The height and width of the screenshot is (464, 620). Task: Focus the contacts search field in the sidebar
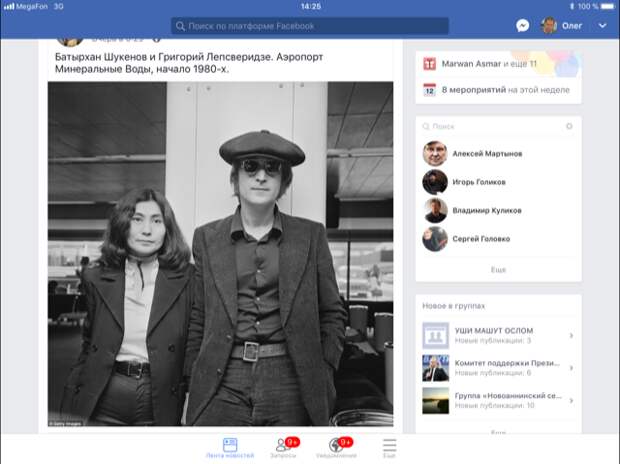pos(493,126)
